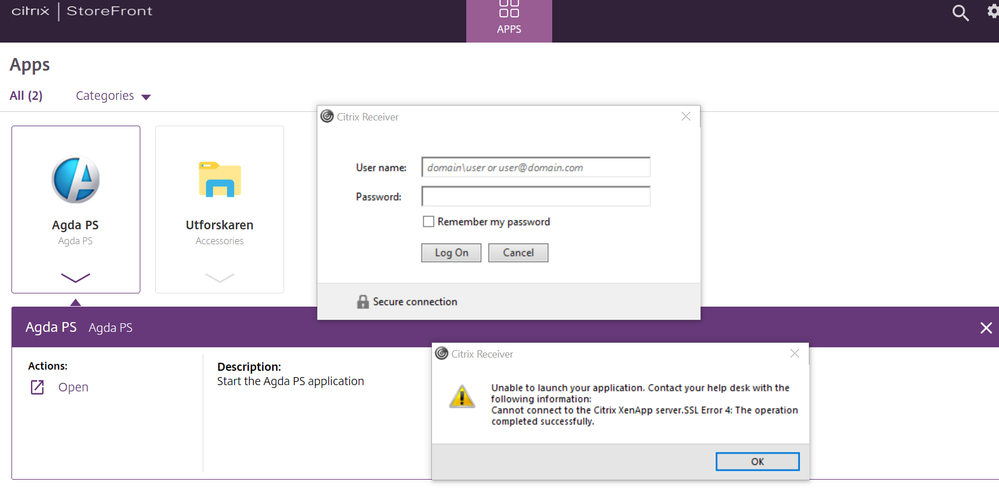Open the Agda PS app icon
The height and width of the screenshot is (501, 999).
pos(76,180)
